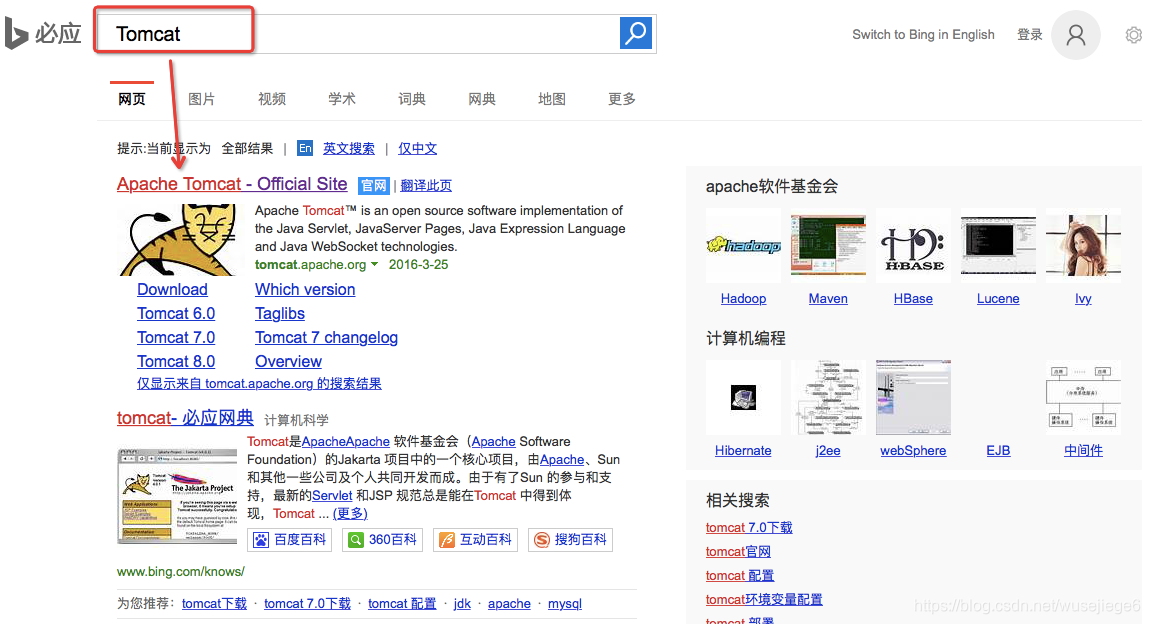Open the Download sublink
This screenshot has height=624, width=1150.
click(x=172, y=290)
